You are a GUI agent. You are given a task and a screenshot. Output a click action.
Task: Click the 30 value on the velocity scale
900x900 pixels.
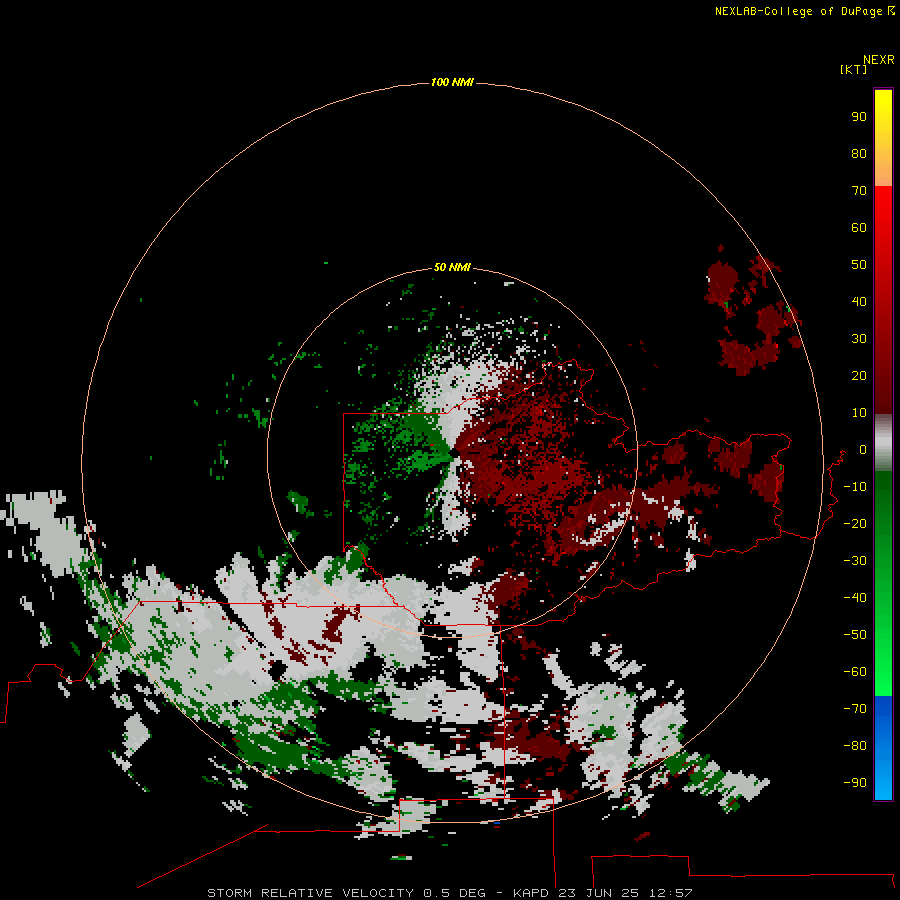[859, 339]
